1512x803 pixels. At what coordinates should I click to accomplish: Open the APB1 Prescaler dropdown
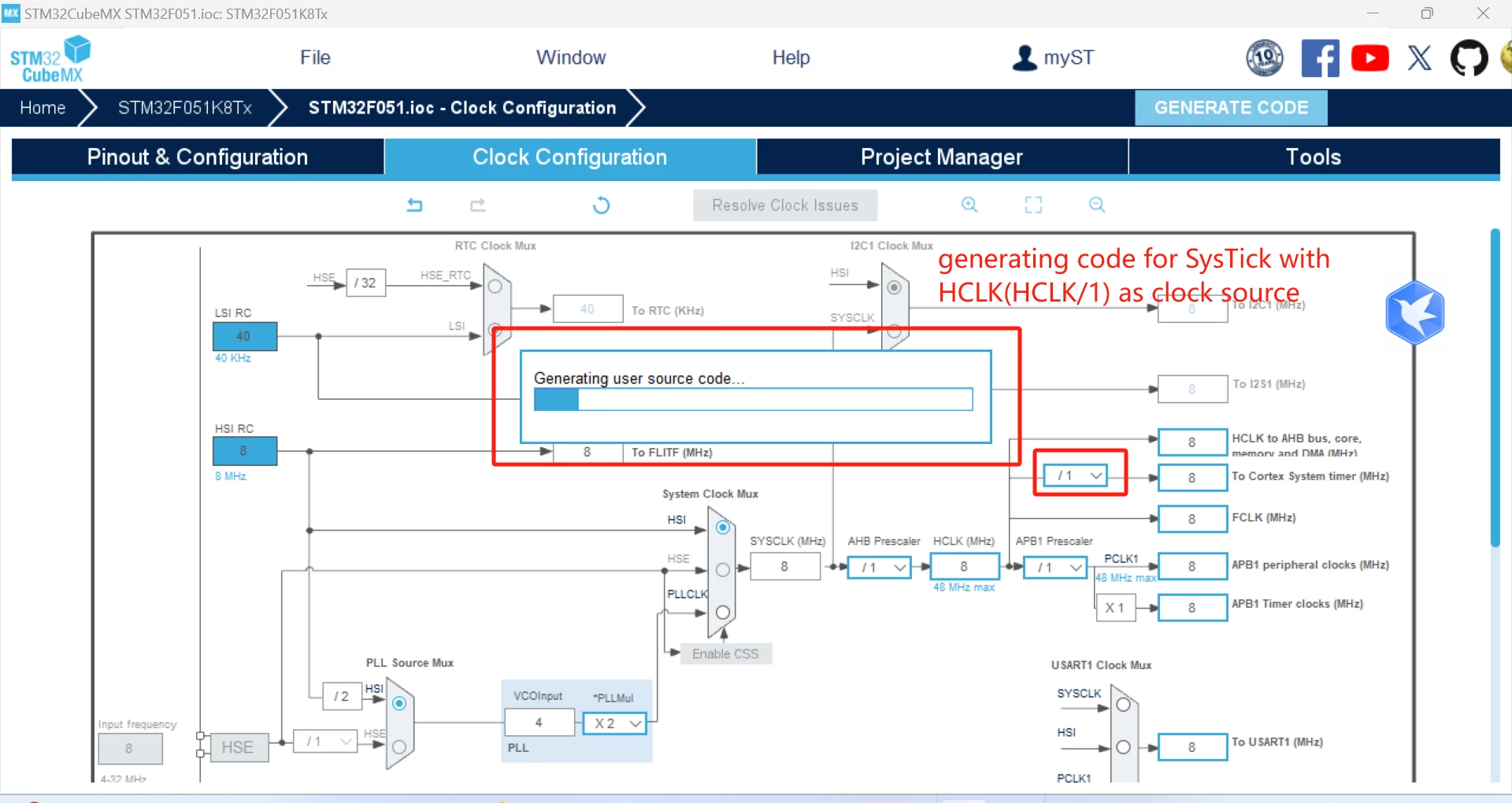[1055, 567]
